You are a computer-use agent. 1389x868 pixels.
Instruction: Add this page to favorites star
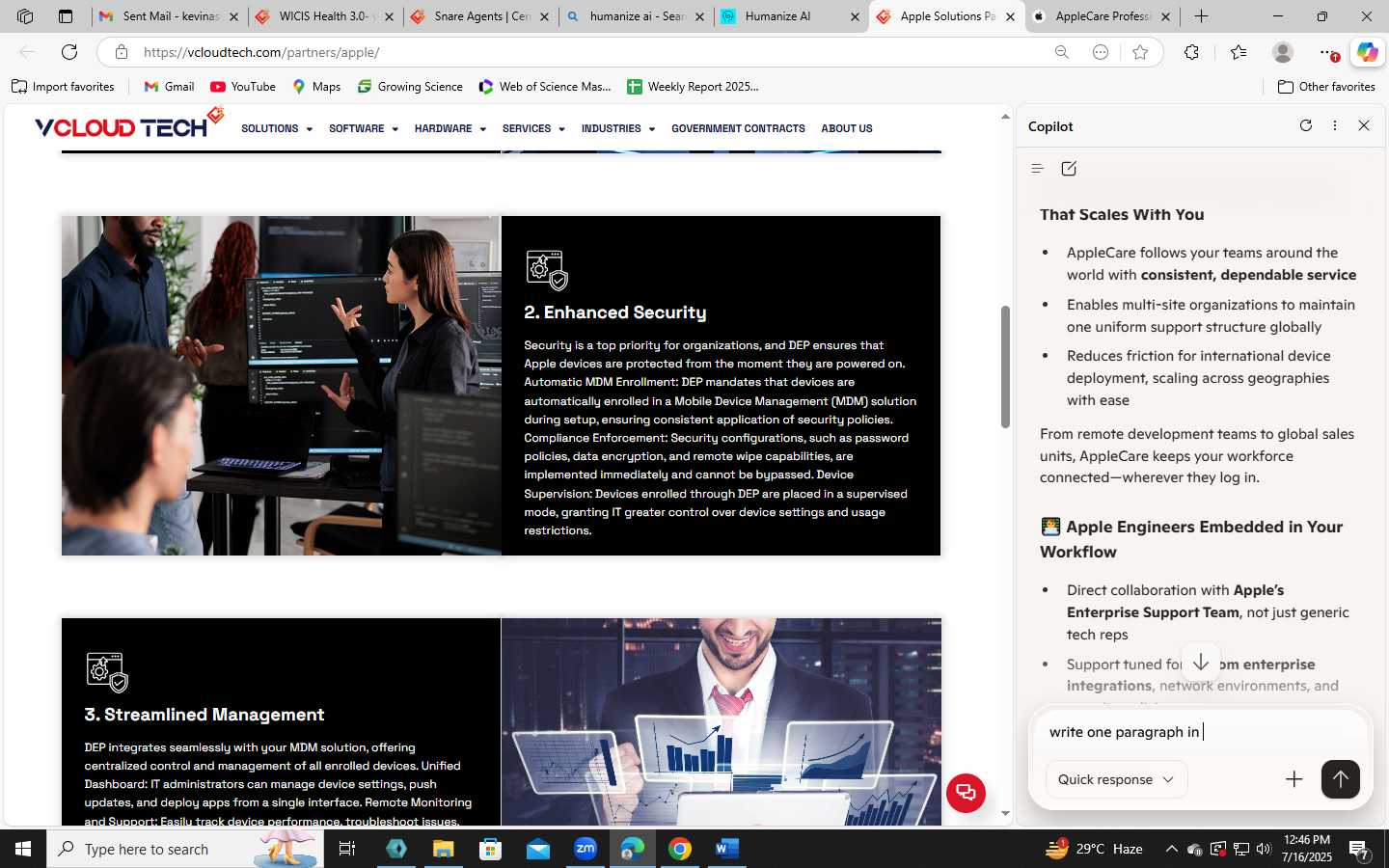click(1140, 52)
